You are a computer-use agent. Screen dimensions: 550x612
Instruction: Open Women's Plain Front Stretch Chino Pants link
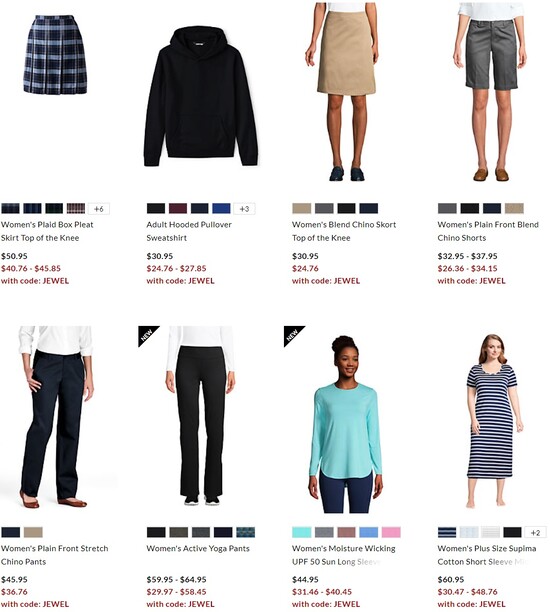(x=55, y=555)
